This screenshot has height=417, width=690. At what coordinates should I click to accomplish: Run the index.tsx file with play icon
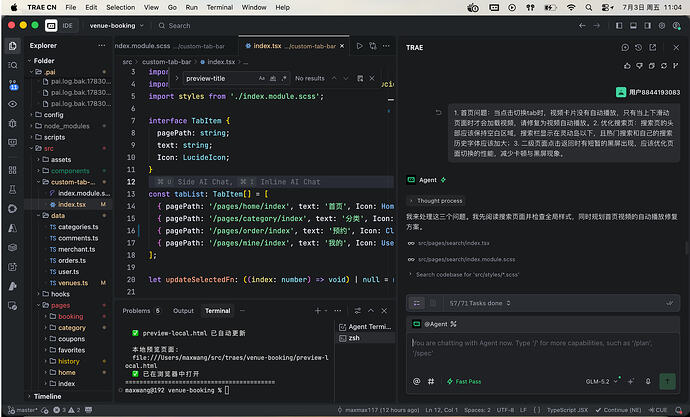tap(360, 46)
